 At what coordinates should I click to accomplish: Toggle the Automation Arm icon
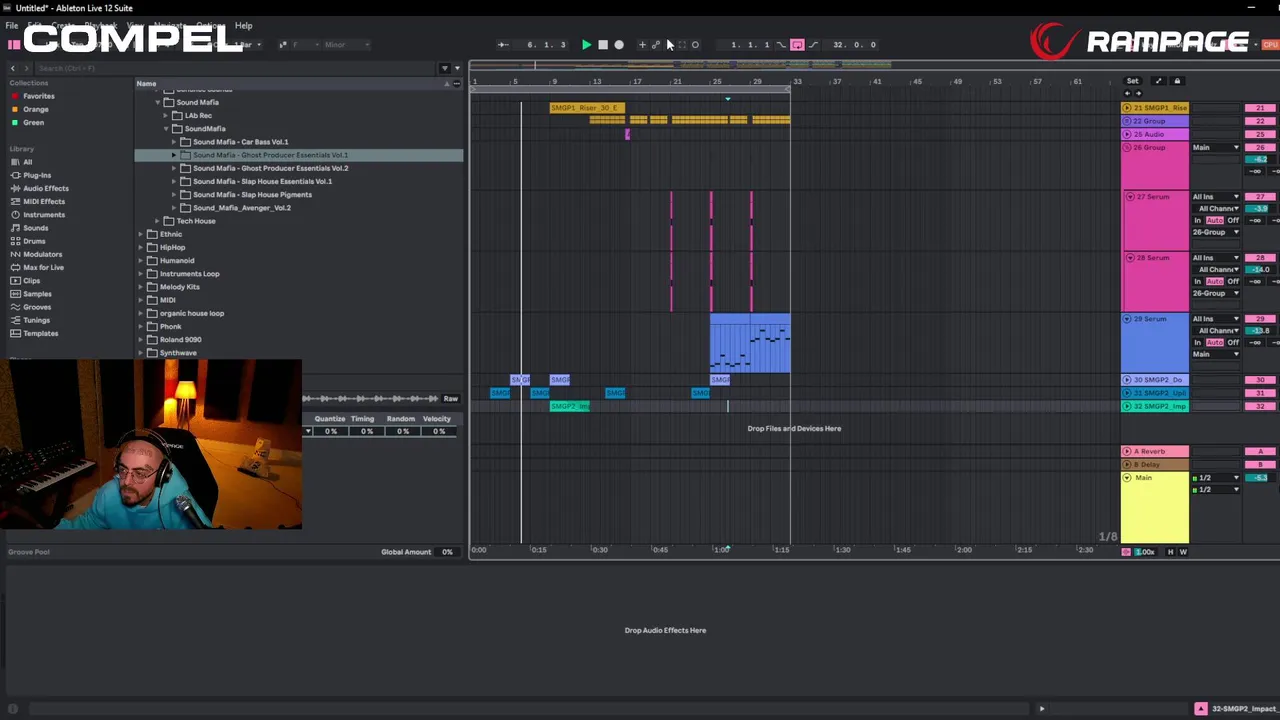[656, 45]
